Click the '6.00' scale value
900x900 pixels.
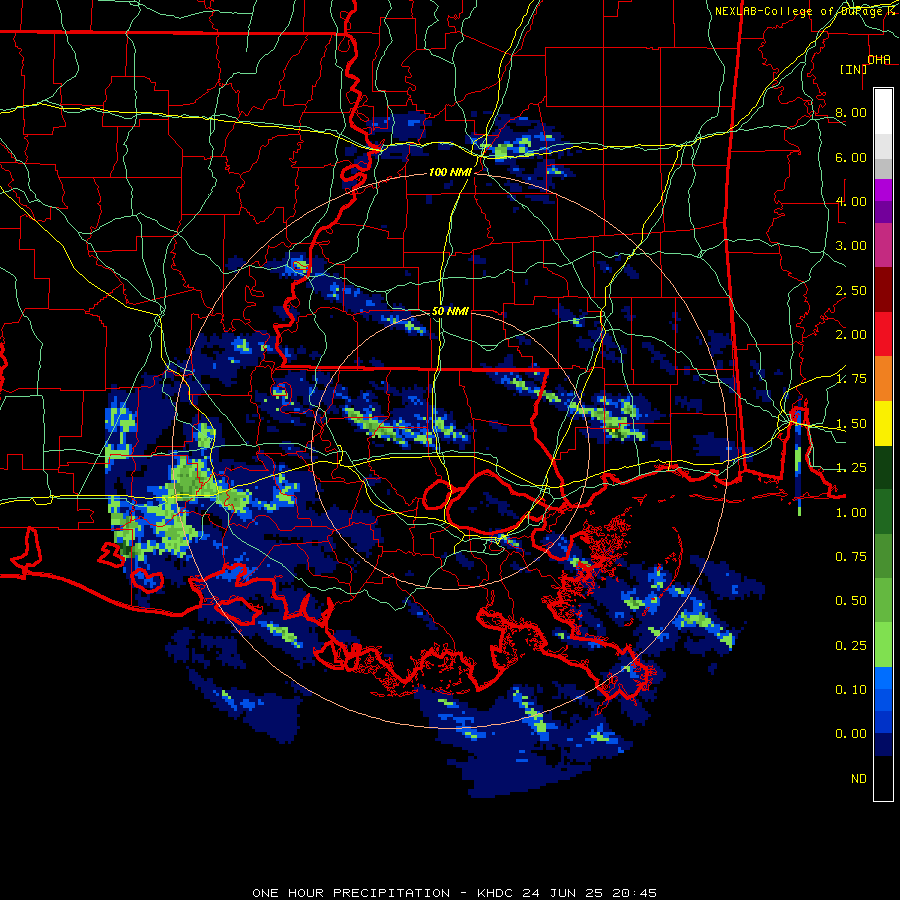[x=851, y=157]
